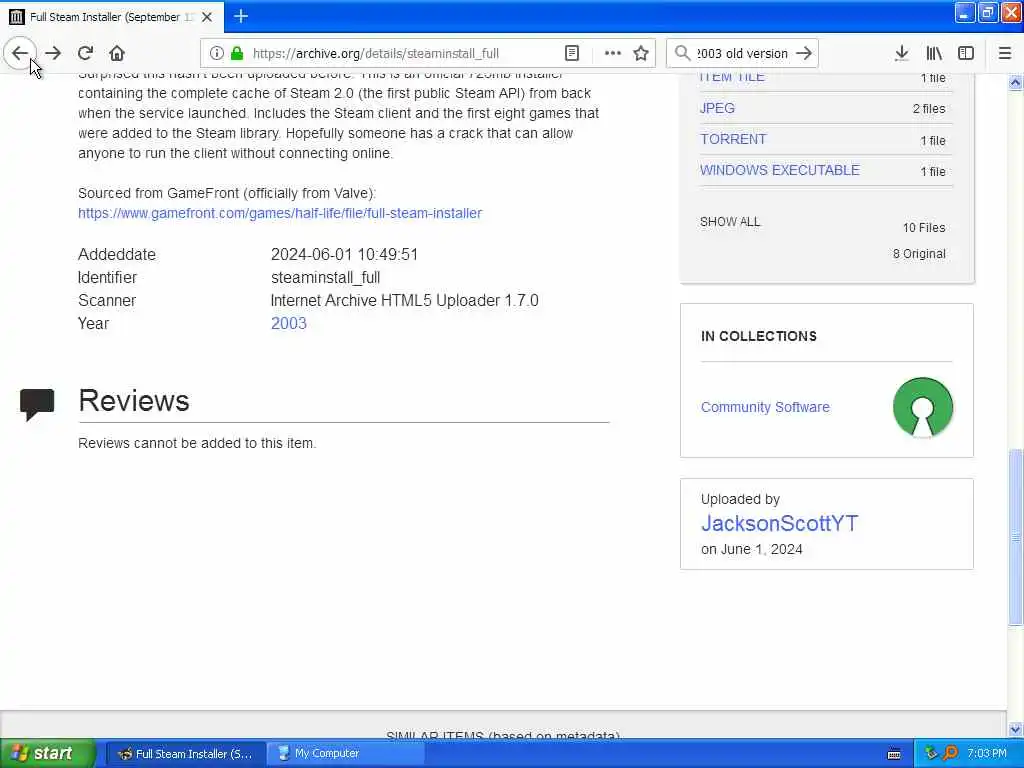This screenshot has height=768, width=1024.
Task: Open ITEM TILE download option
Action: (732, 77)
